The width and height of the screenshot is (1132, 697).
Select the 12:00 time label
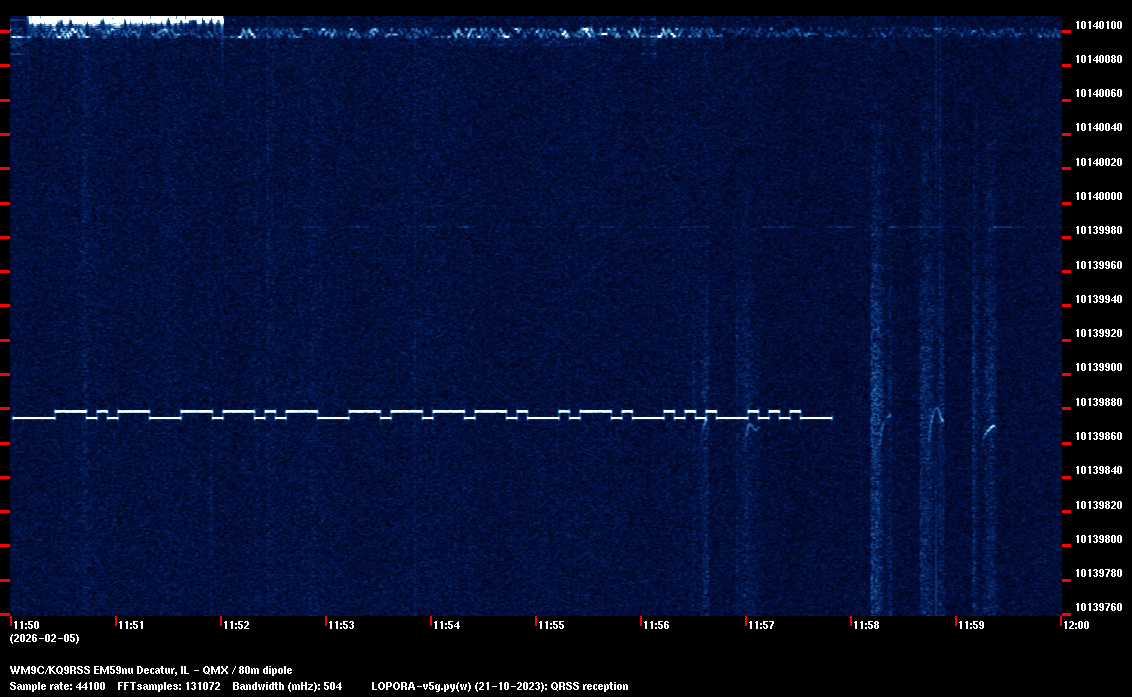(x=1076, y=625)
